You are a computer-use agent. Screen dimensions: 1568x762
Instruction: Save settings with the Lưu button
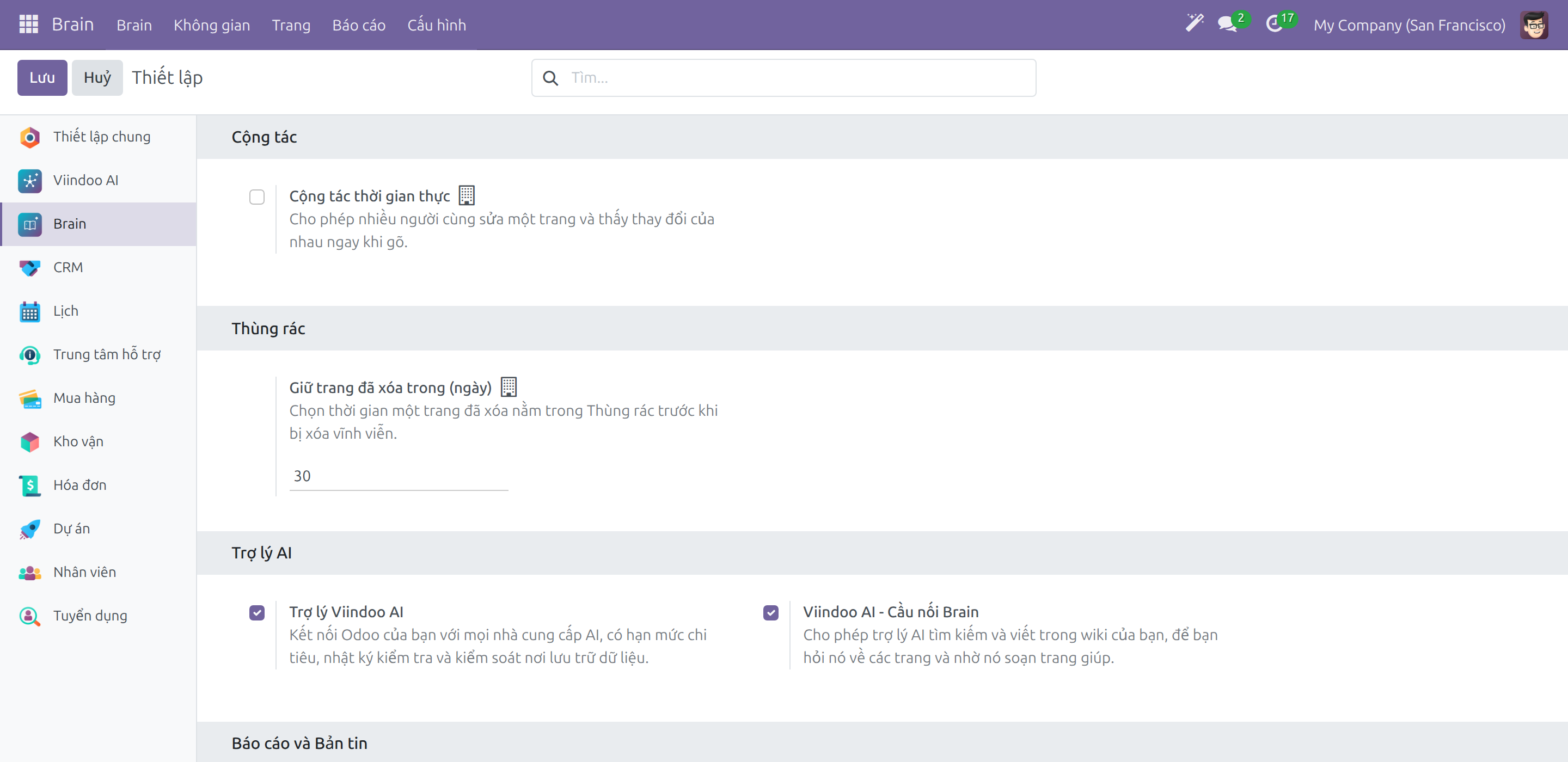click(42, 78)
